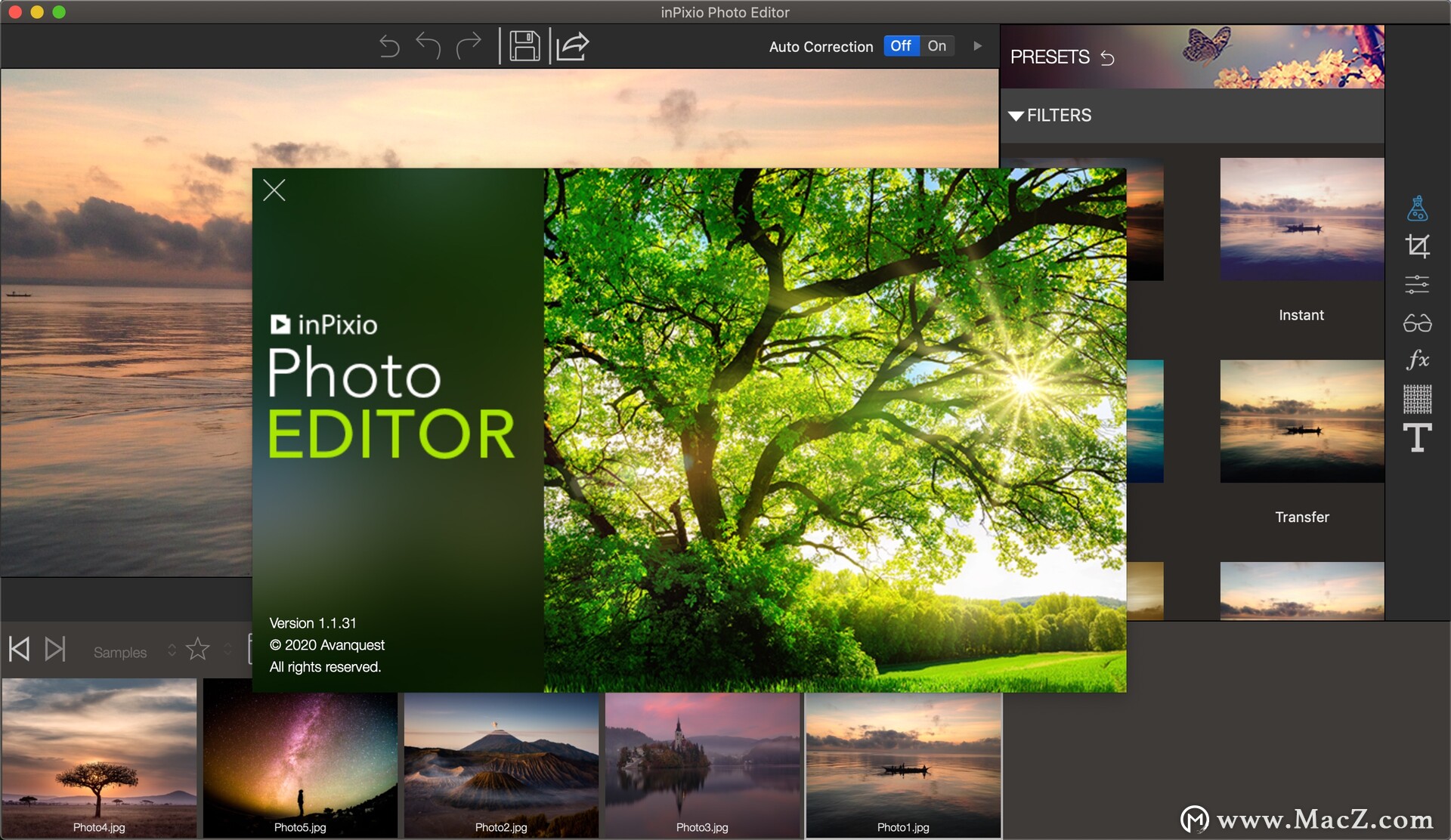Click the © 2020 Avanquest text
The height and width of the screenshot is (840, 1451).
tap(327, 645)
